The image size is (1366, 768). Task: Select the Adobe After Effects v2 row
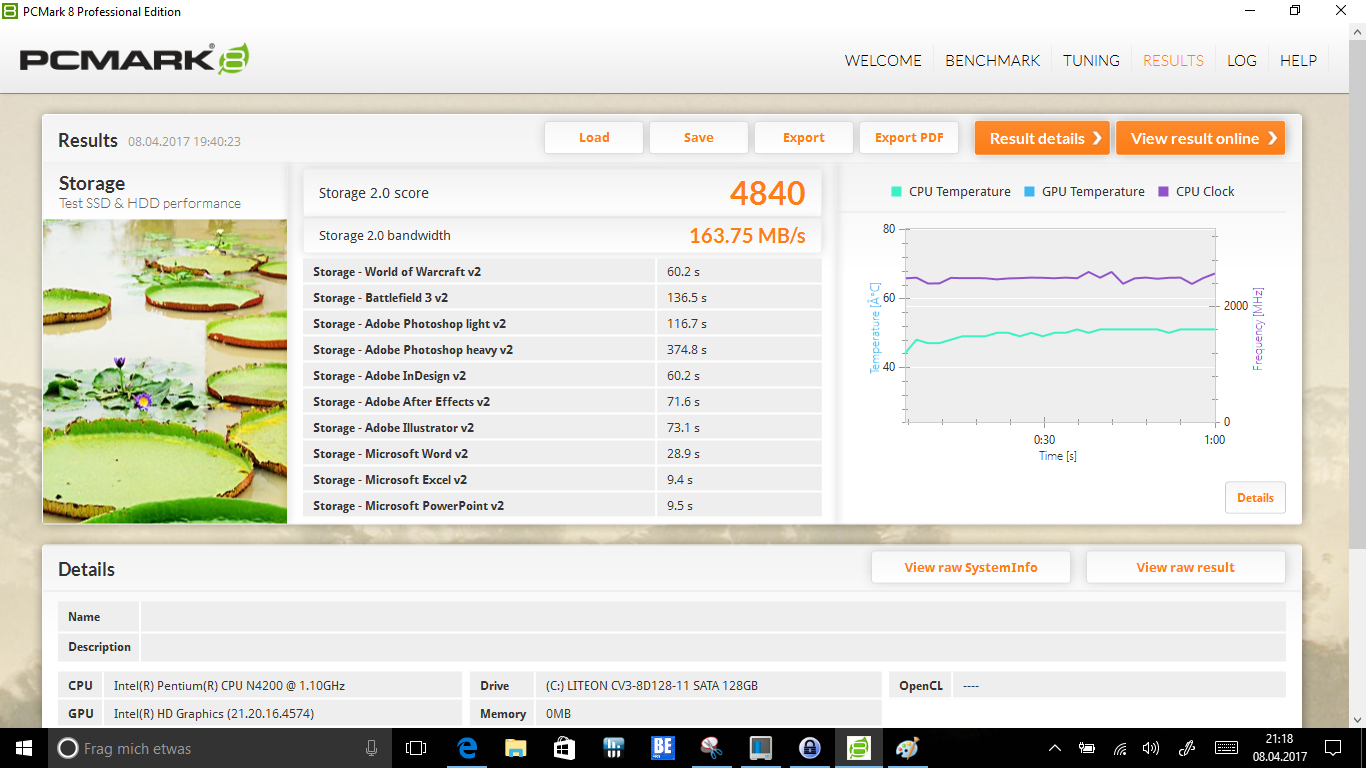(x=562, y=401)
